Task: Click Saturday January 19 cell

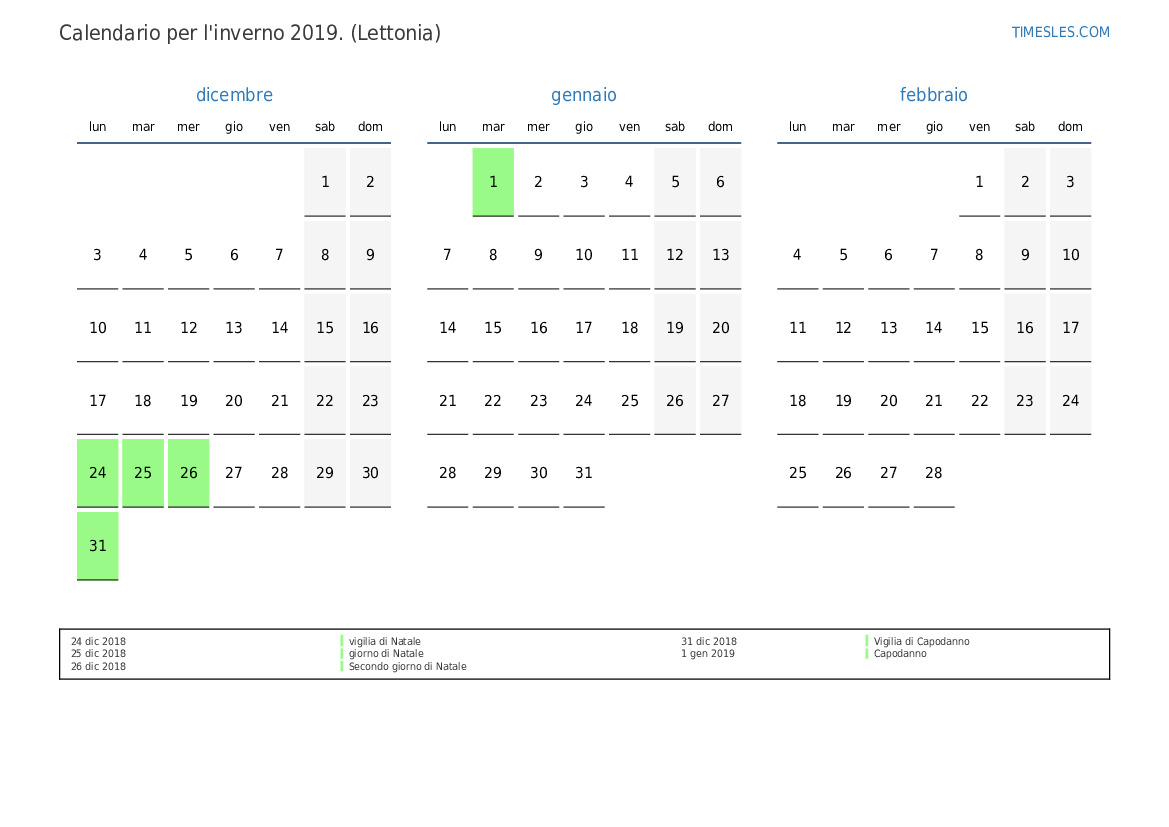Action: click(675, 328)
